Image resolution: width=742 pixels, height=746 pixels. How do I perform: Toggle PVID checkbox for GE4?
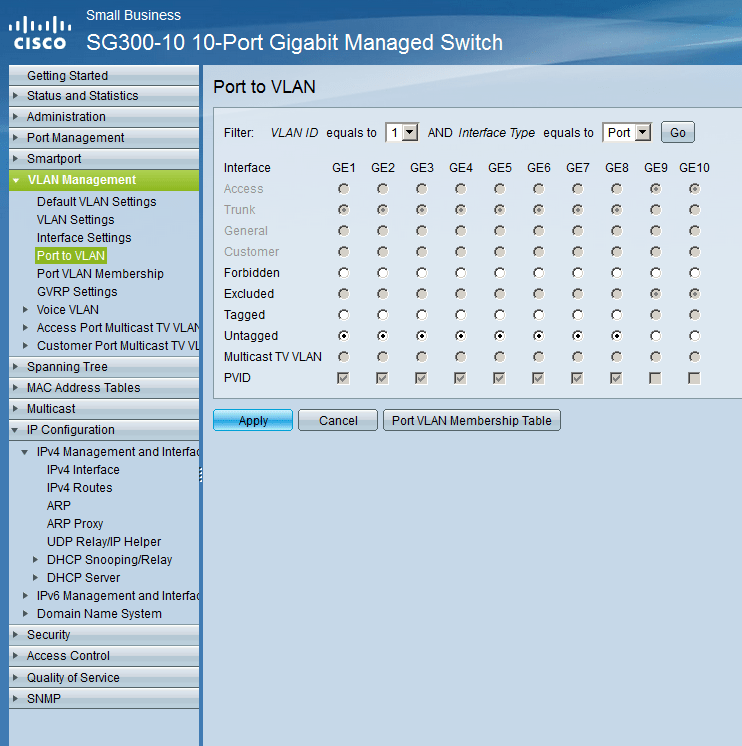tap(460, 378)
